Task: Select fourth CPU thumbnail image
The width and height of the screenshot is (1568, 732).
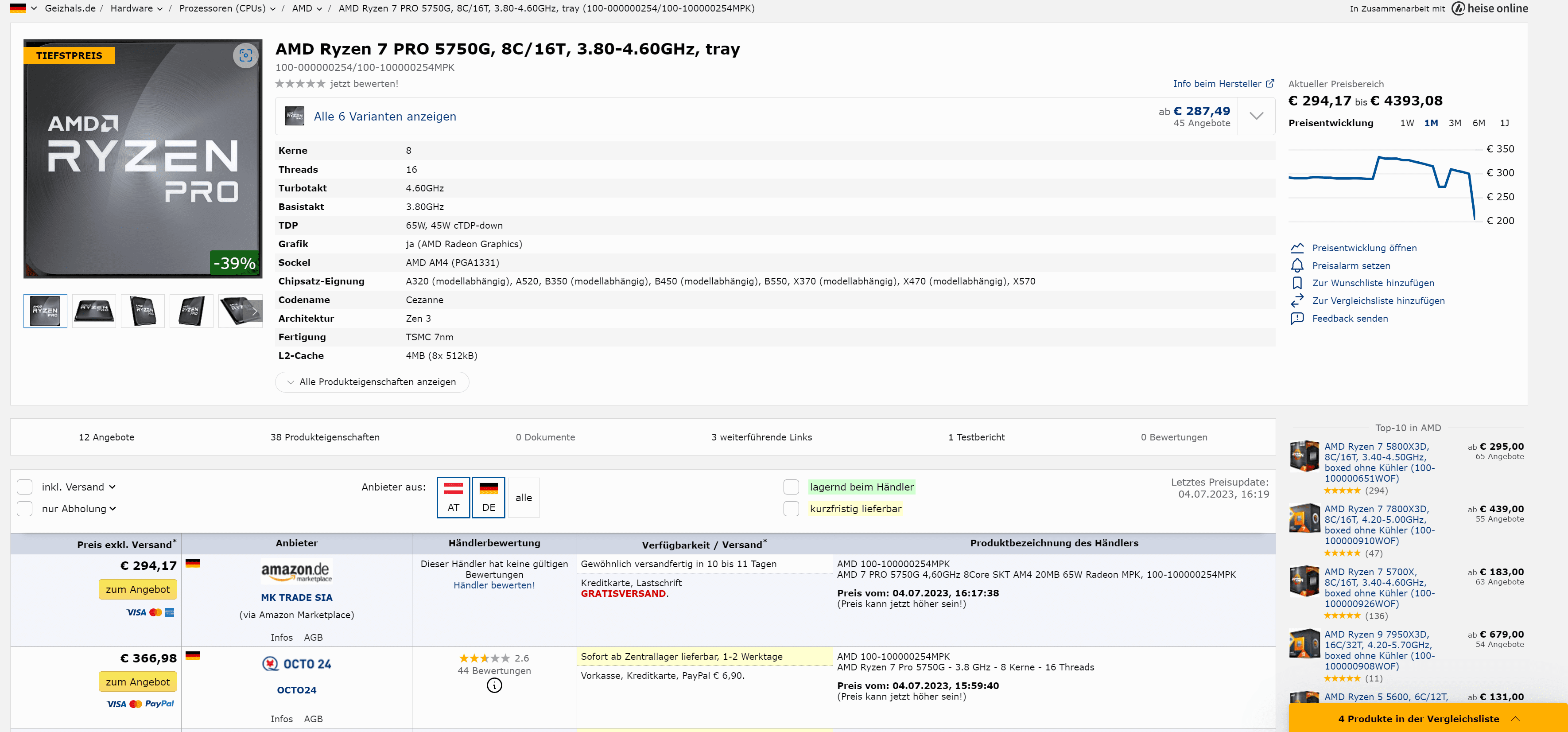Action: [x=191, y=311]
